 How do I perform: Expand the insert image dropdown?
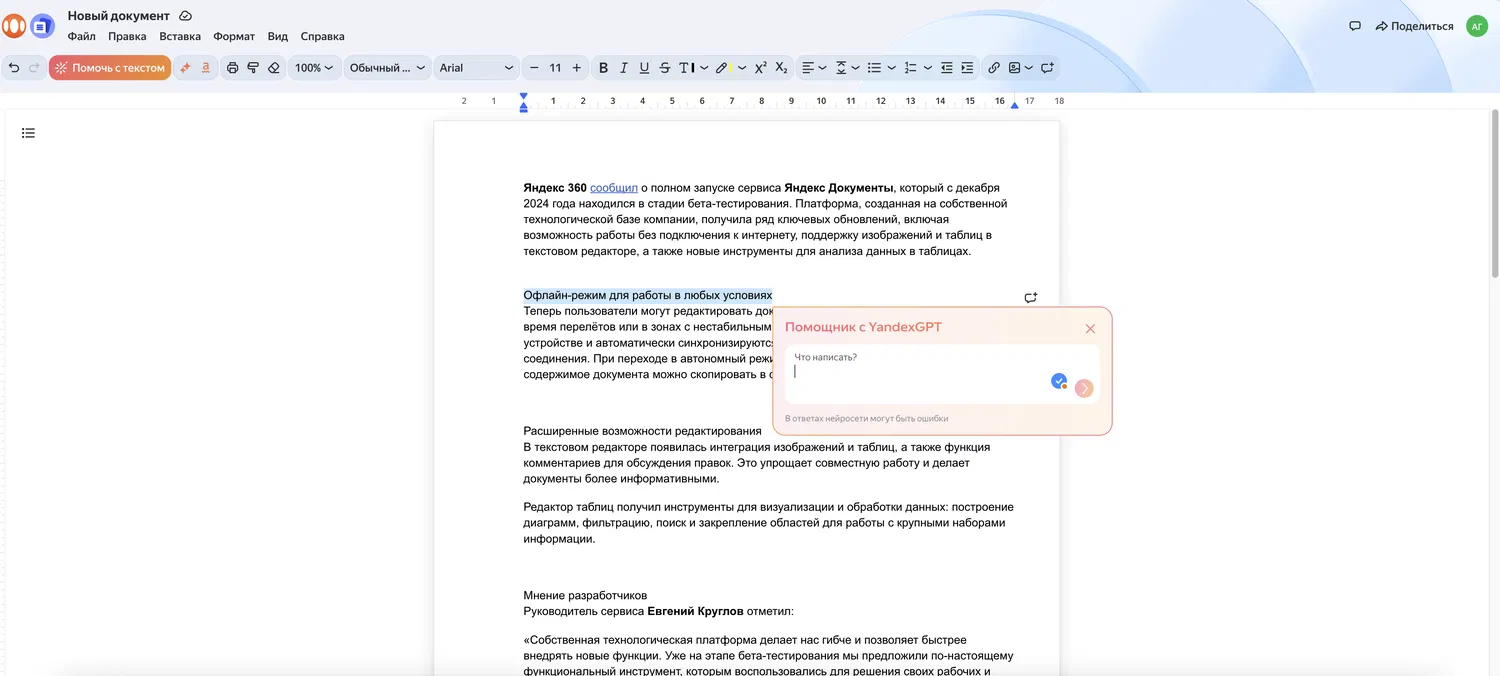point(1029,68)
